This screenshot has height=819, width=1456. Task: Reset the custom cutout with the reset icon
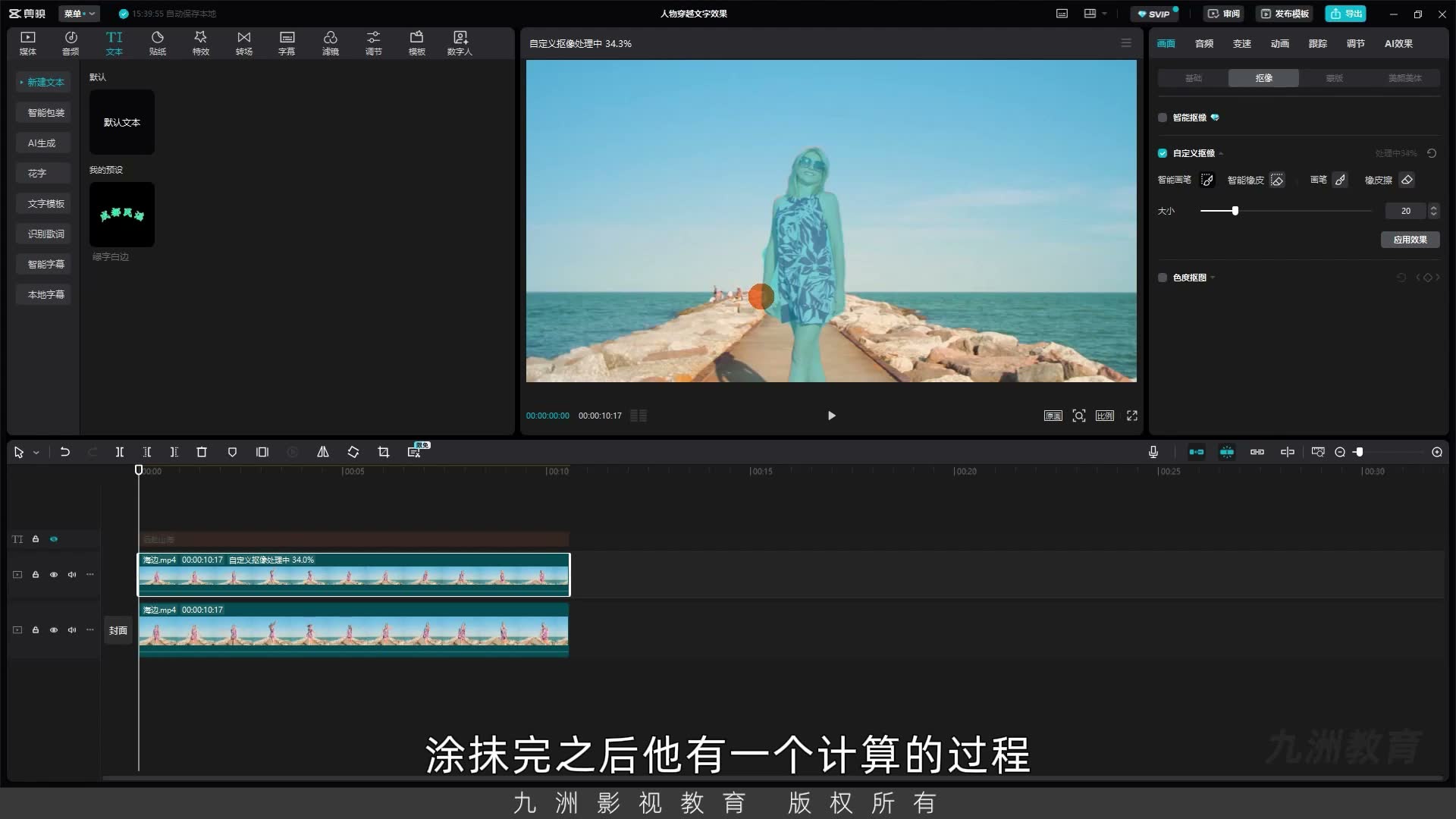(1432, 153)
